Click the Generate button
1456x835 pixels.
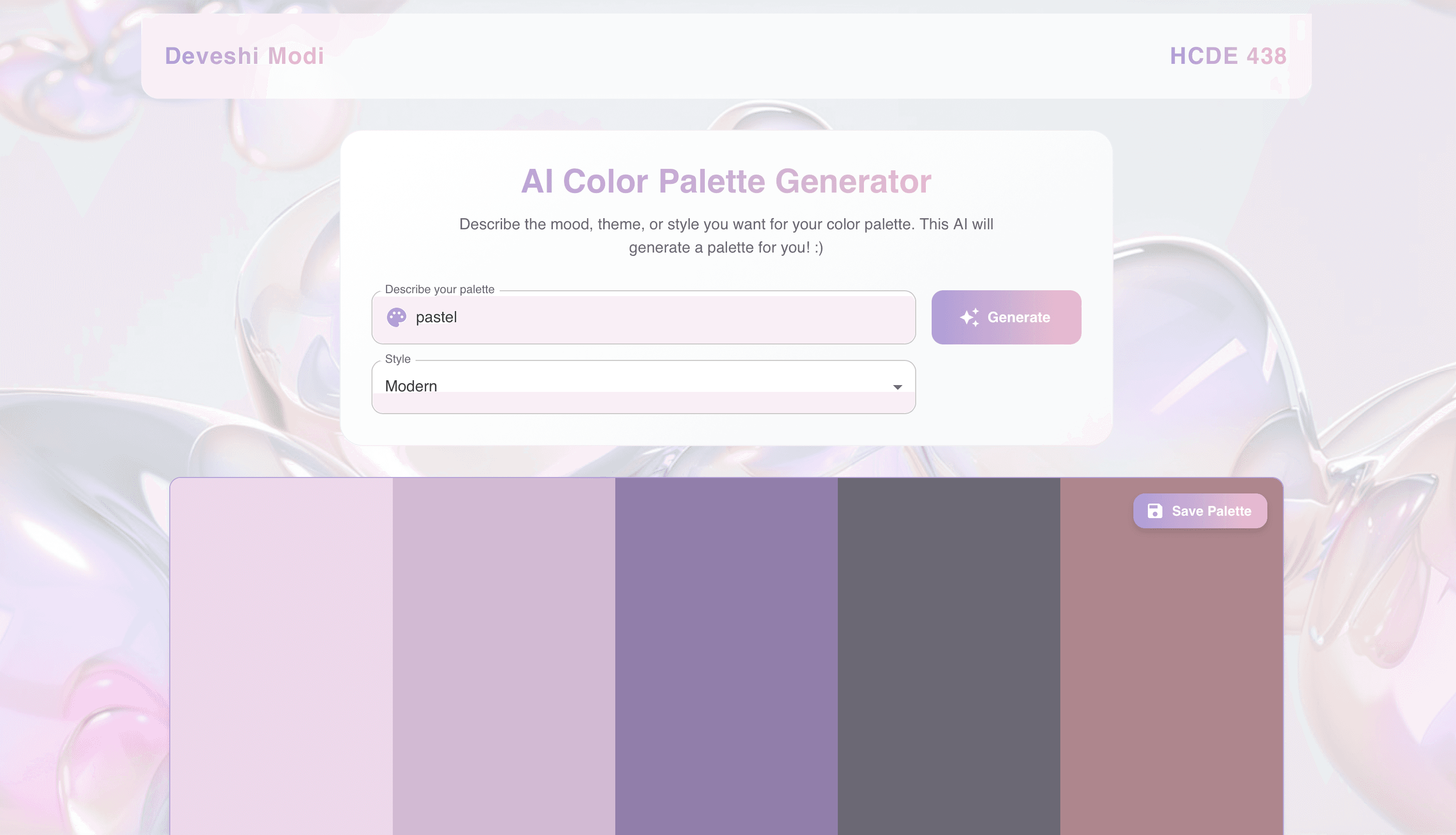(1006, 317)
